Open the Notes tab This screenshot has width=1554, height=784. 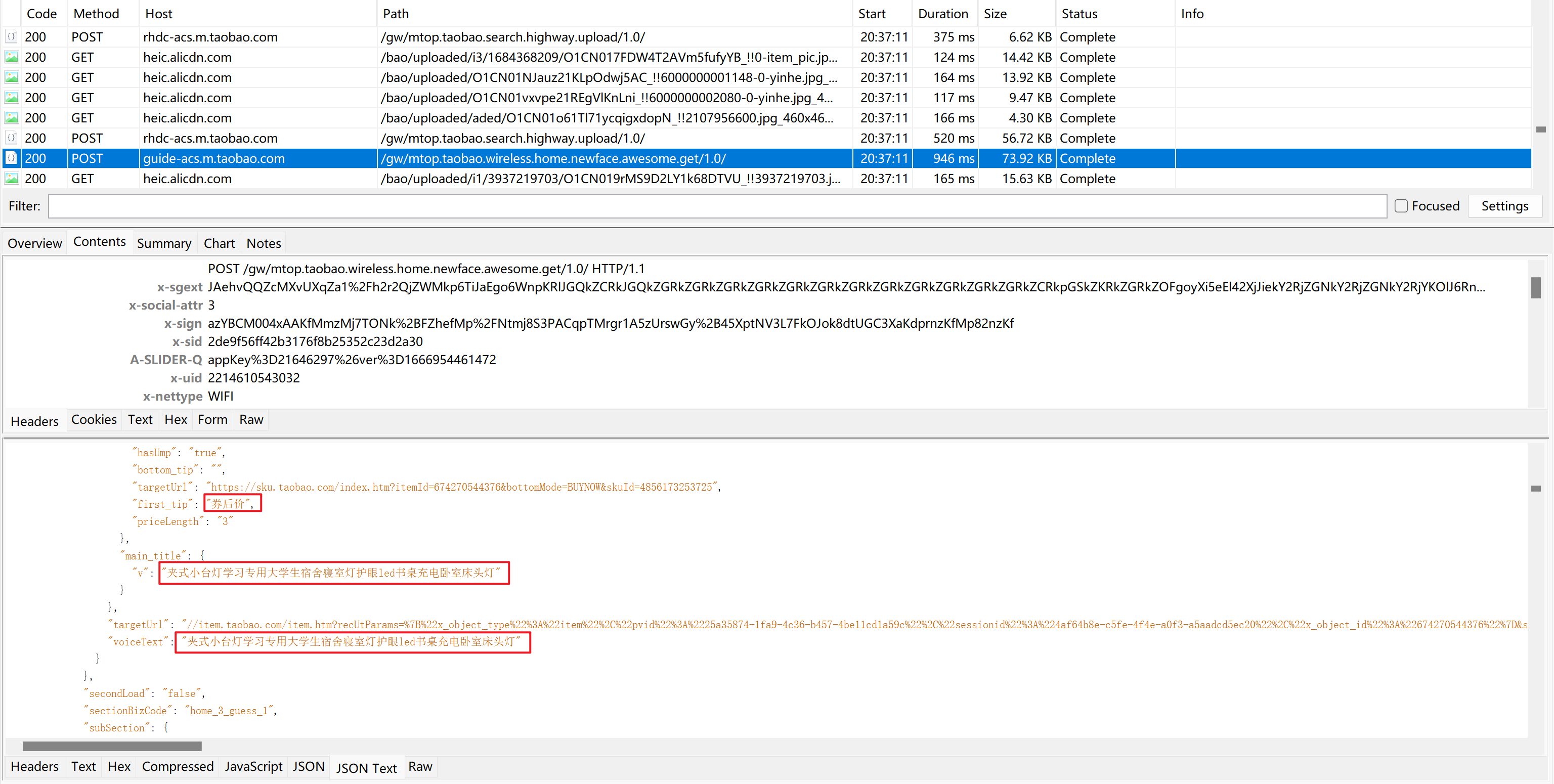[264, 243]
